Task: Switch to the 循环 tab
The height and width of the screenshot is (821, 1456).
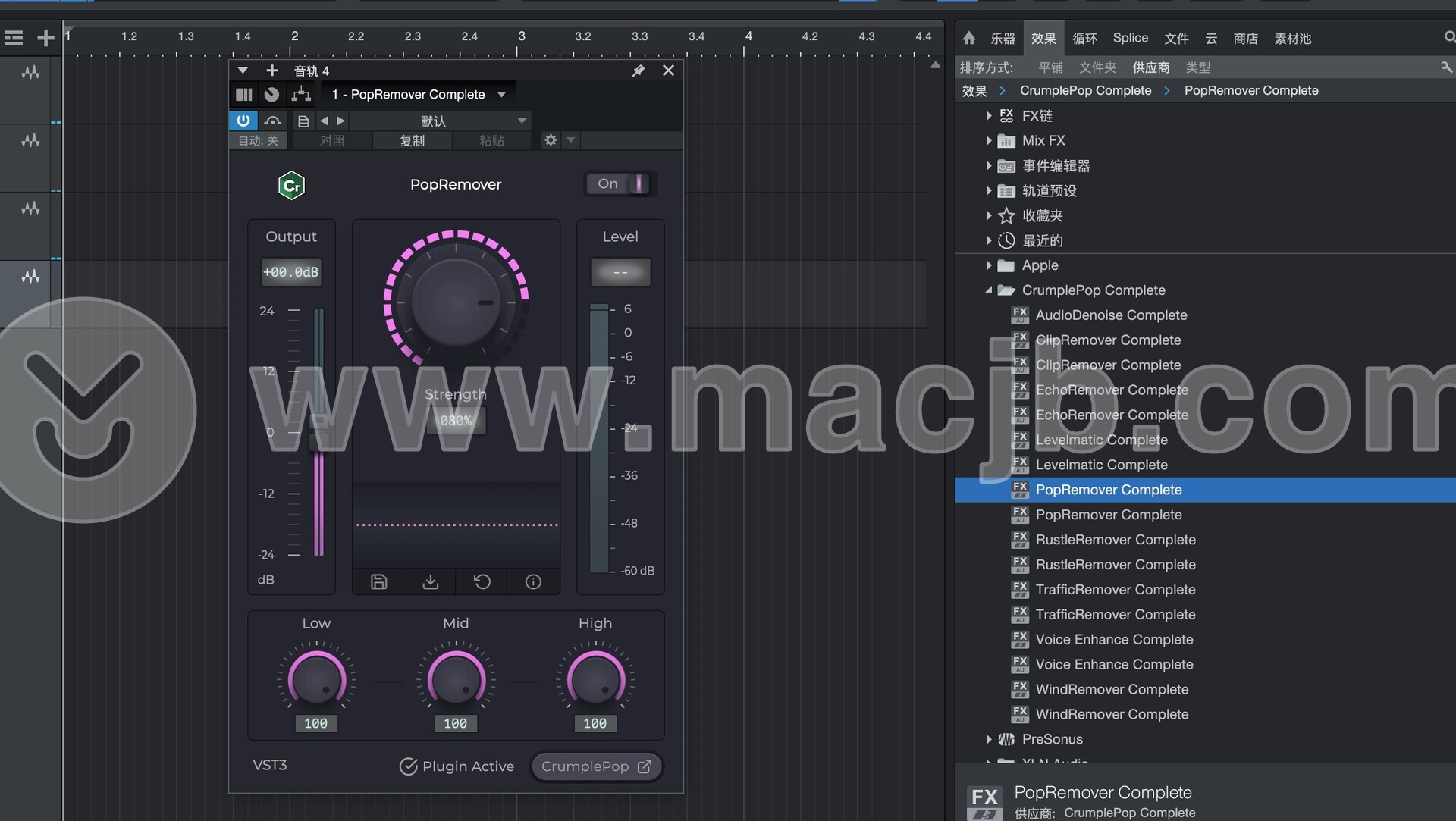Action: coord(1084,38)
